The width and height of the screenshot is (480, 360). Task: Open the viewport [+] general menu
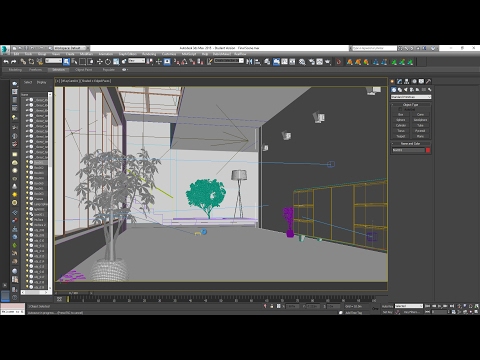click(x=58, y=81)
